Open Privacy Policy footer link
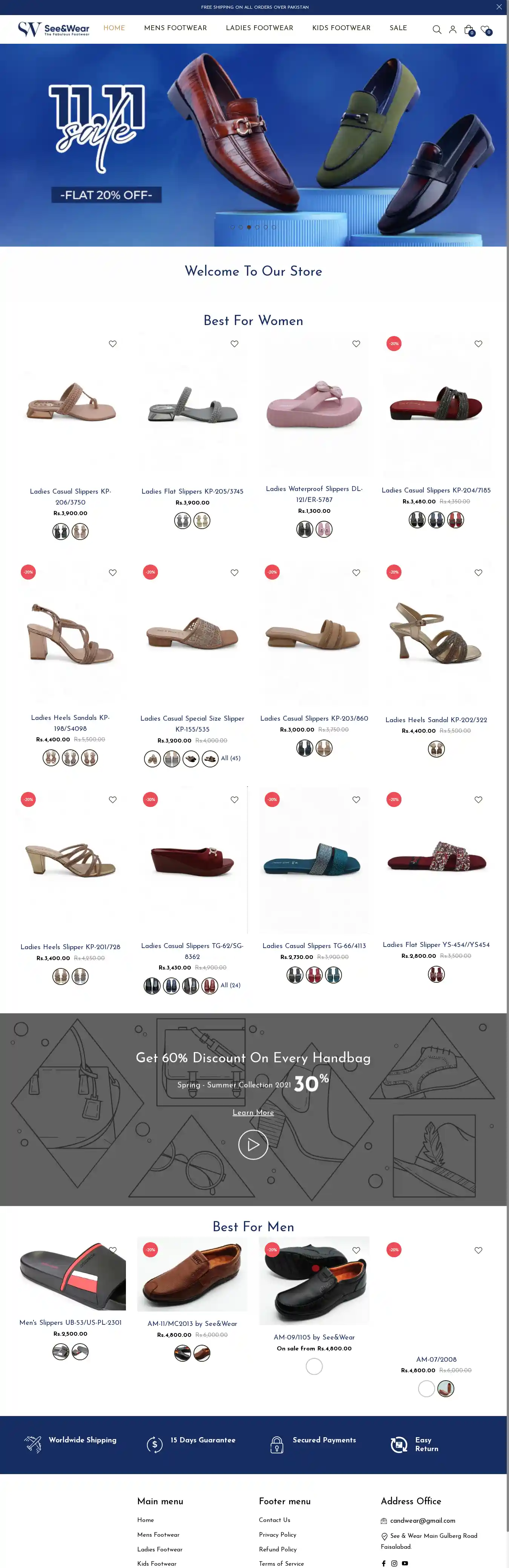This screenshot has height=1568, width=509. coord(277,1534)
